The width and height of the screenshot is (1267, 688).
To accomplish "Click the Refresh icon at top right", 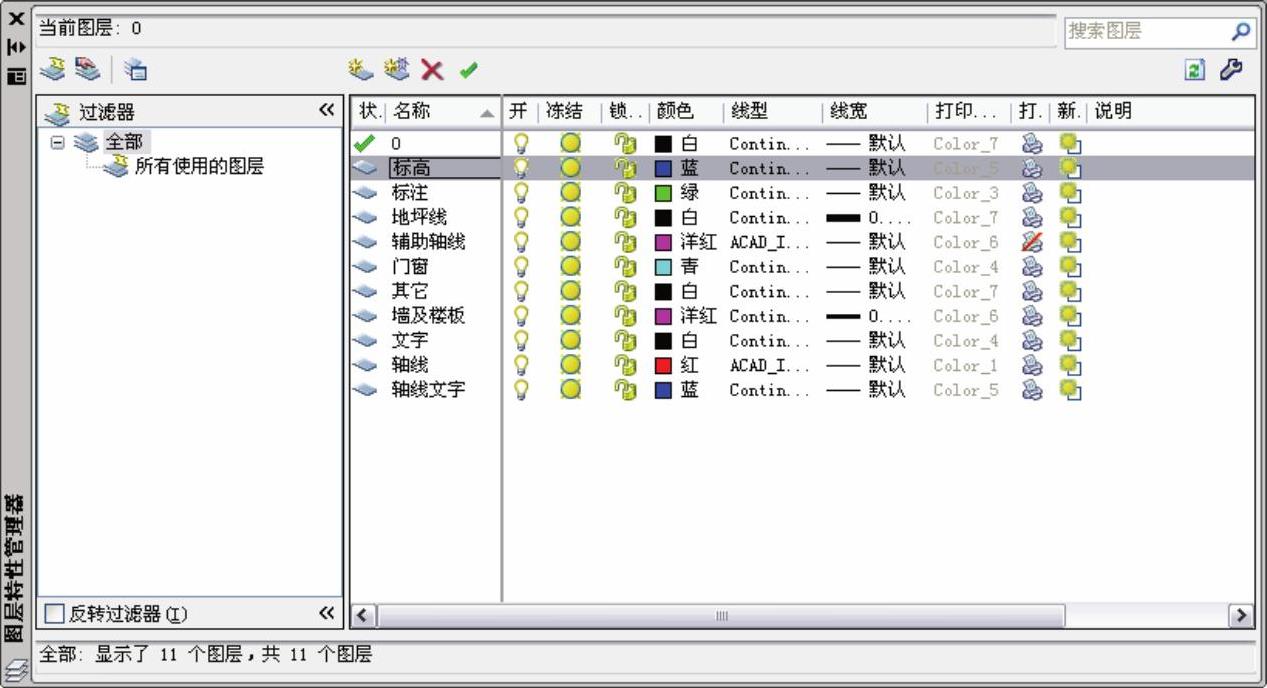I will point(1195,70).
